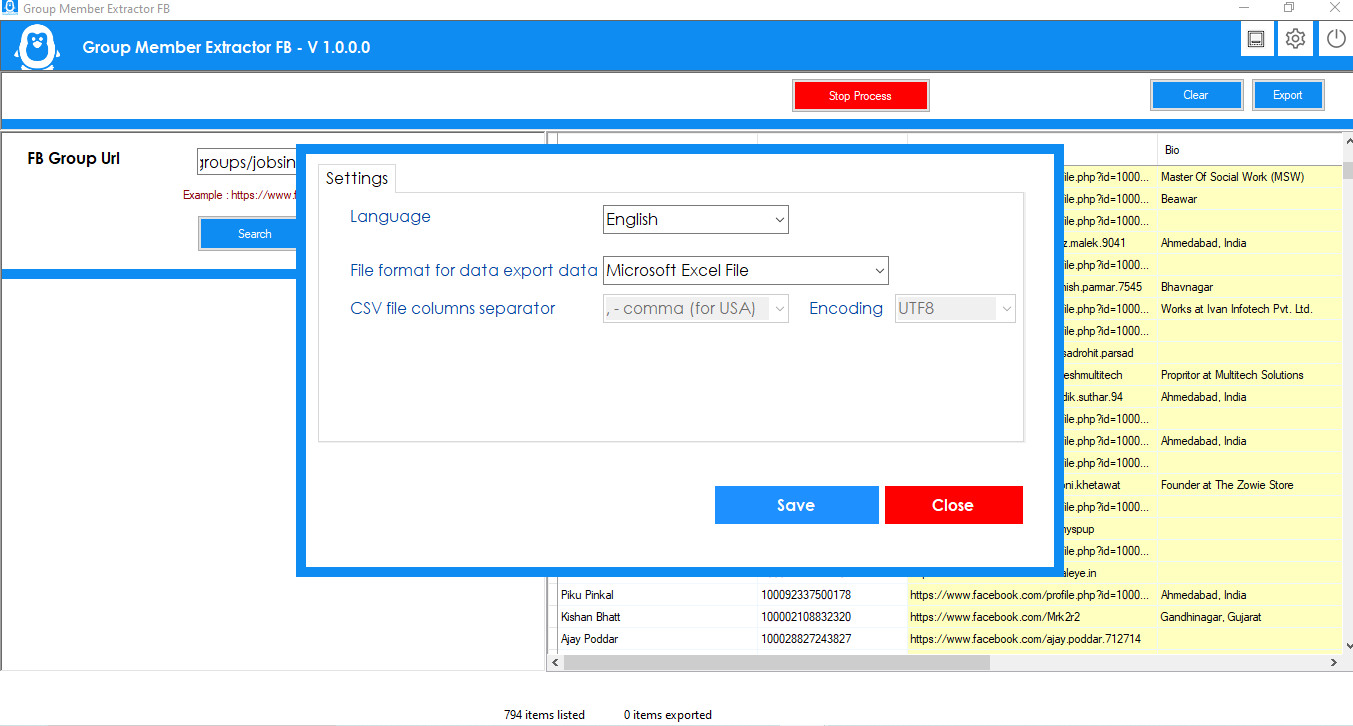Select the Settings tab
Viewport: 1353px width, 726px height.
click(357, 178)
